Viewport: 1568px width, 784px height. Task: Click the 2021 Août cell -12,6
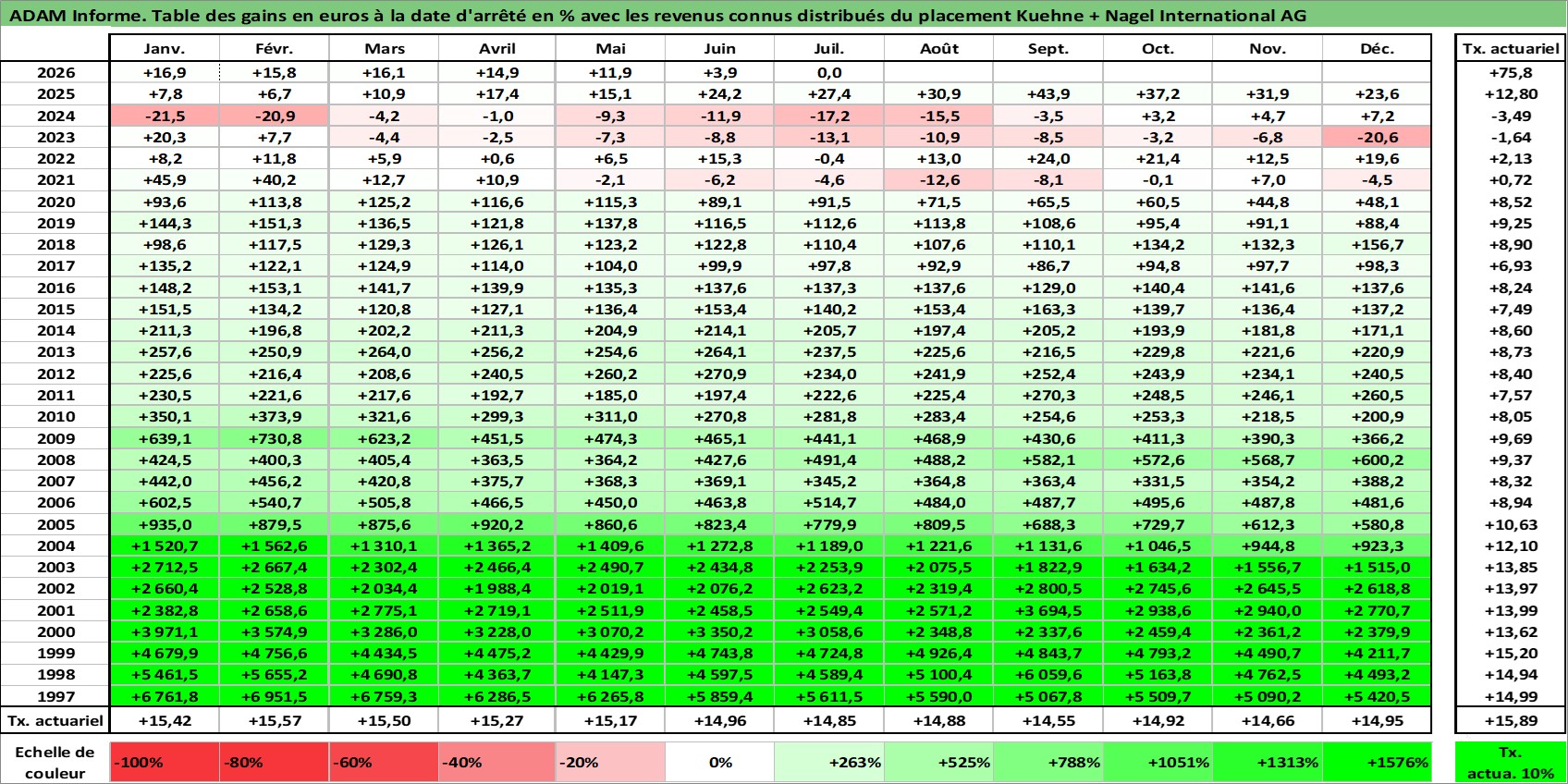pos(938,180)
